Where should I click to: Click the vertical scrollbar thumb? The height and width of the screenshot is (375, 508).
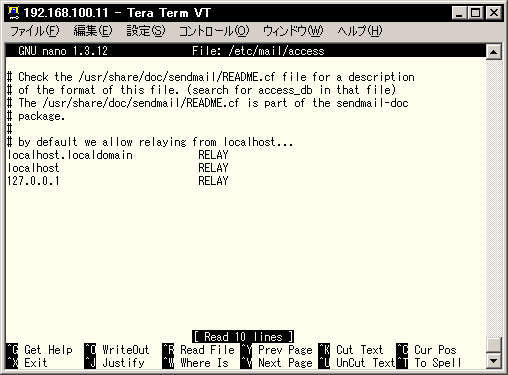point(493,344)
